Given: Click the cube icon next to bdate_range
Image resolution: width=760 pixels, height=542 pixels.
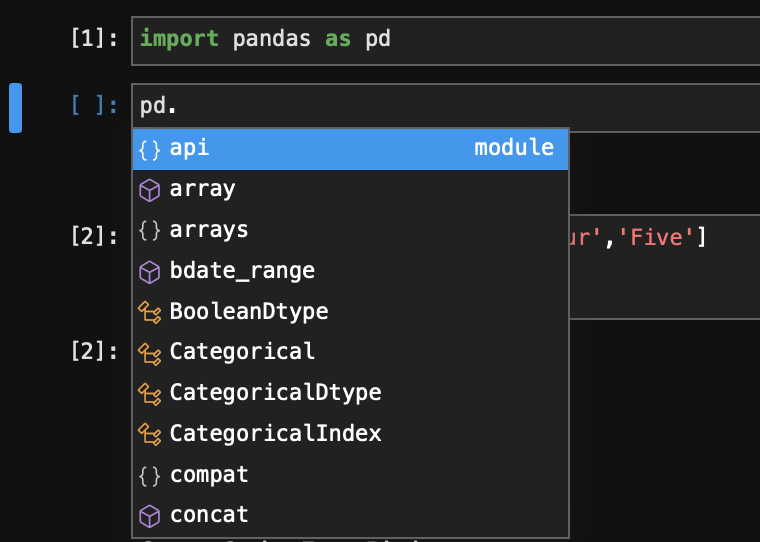Looking at the screenshot, I should 150,271.
